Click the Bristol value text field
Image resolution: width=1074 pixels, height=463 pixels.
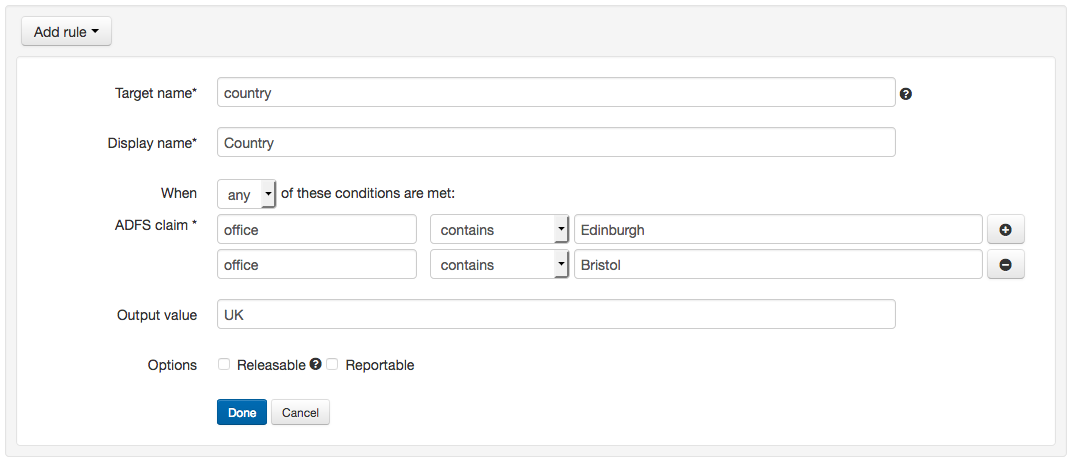click(x=777, y=265)
